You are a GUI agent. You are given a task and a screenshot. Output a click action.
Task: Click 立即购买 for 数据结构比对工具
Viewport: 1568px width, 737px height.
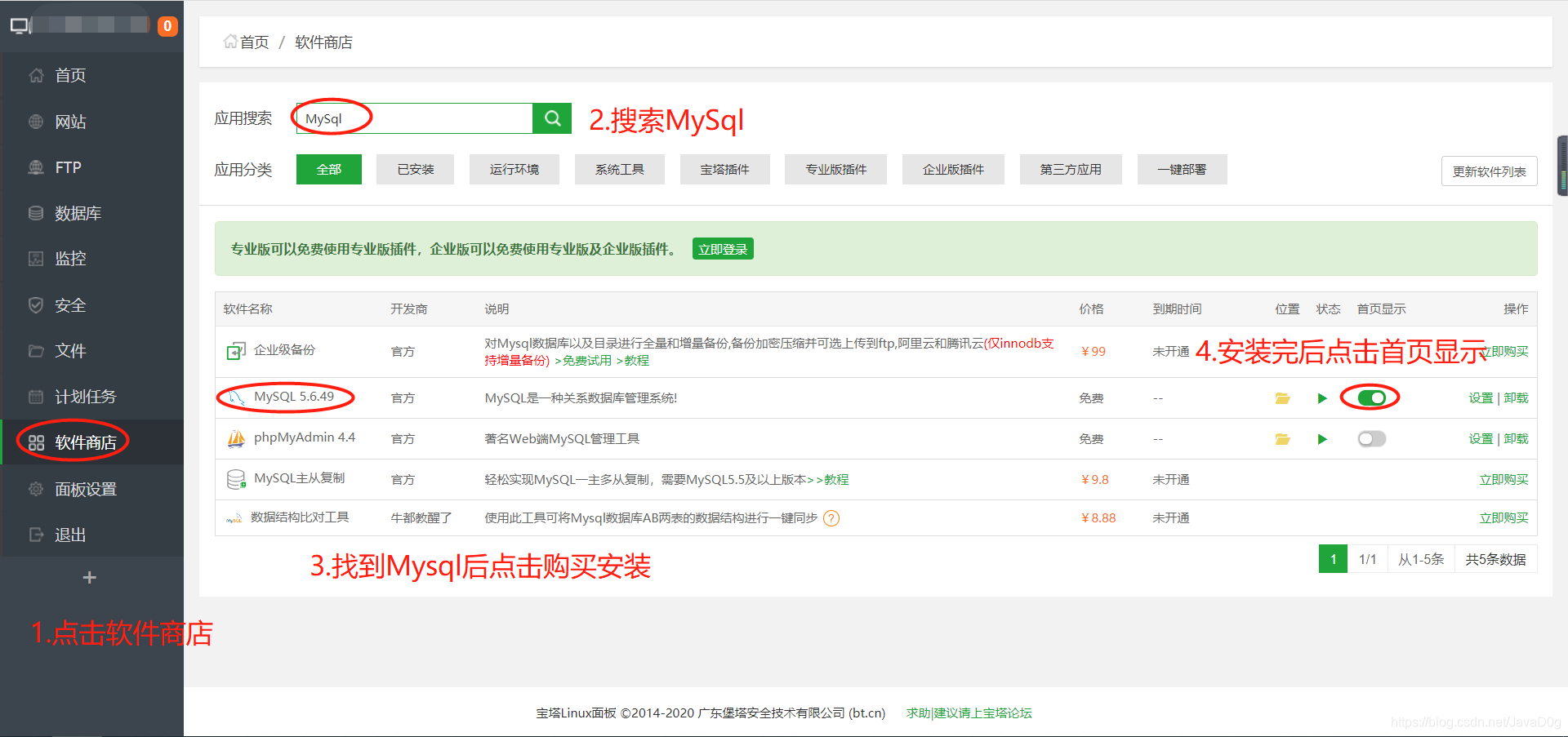pyautogui.click(x=1503, y=517)
